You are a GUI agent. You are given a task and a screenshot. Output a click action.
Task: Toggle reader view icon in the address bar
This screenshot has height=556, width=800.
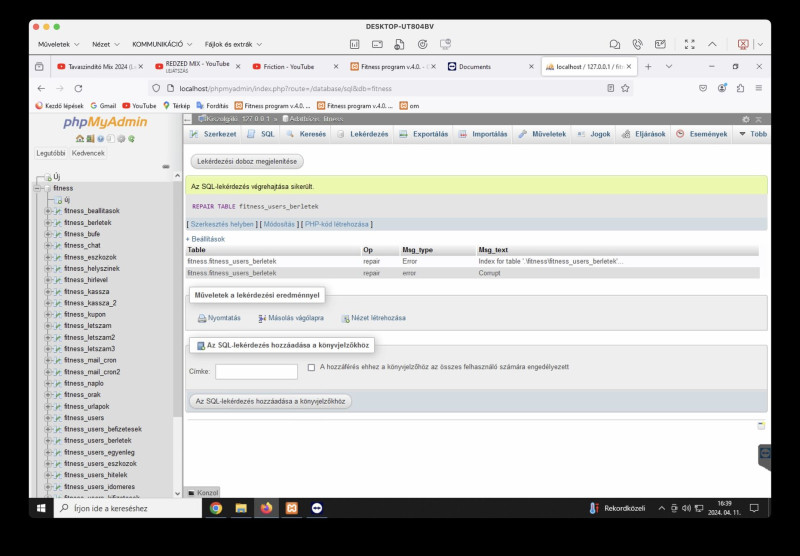click(610, 88)
